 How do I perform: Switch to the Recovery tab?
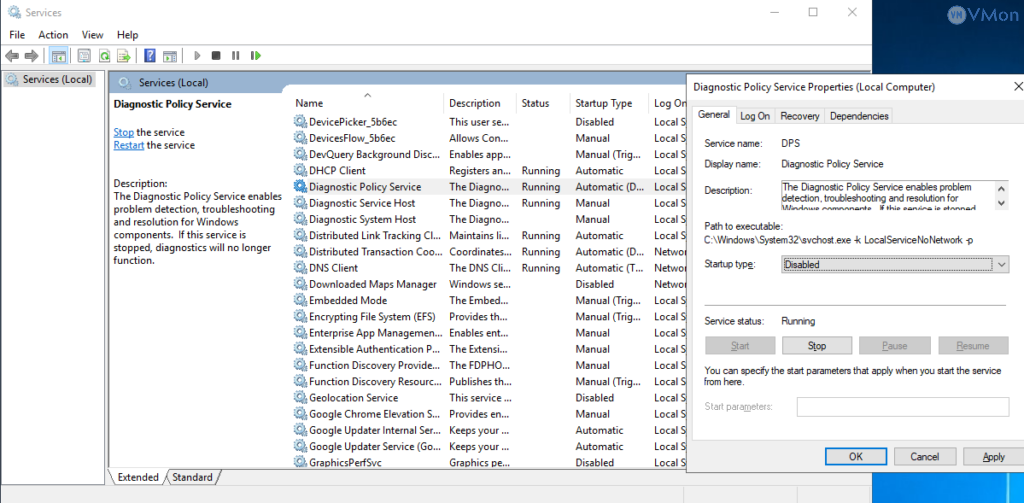pyautogui.click(x=799, y=116)
